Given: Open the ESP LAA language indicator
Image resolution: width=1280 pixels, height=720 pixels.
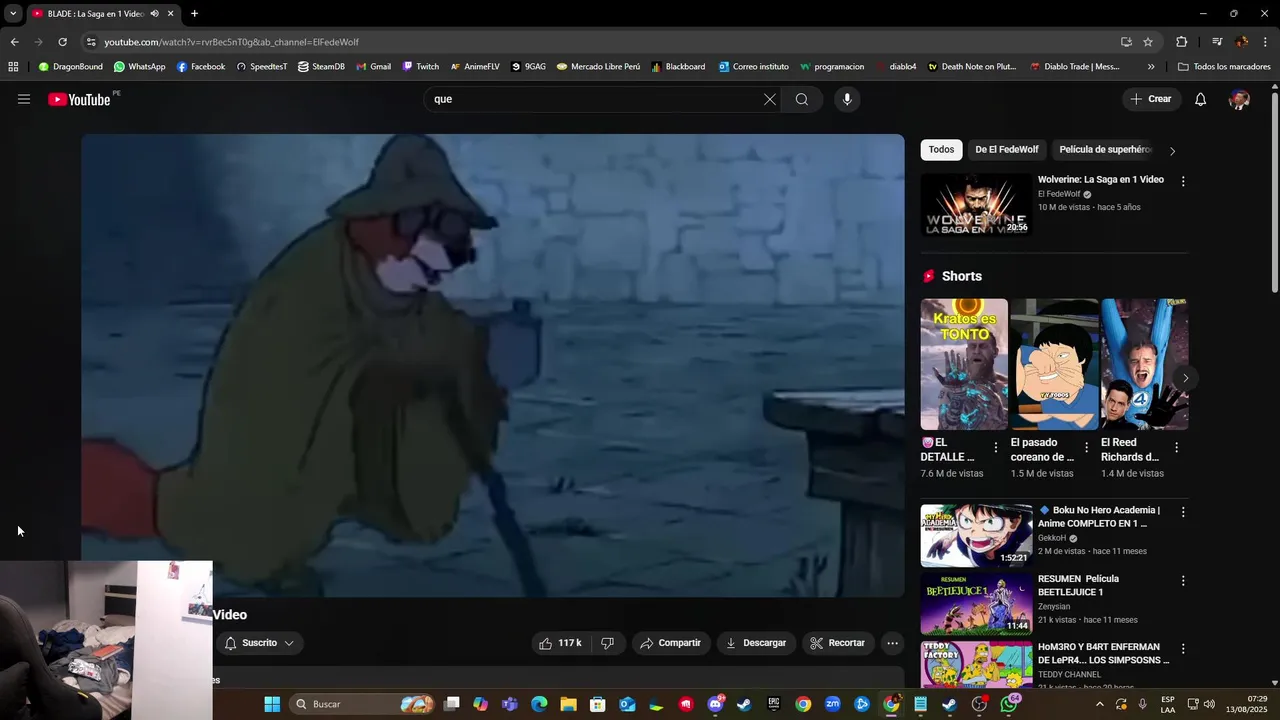Looking at the screenshot, I should tap(1168, 704).
